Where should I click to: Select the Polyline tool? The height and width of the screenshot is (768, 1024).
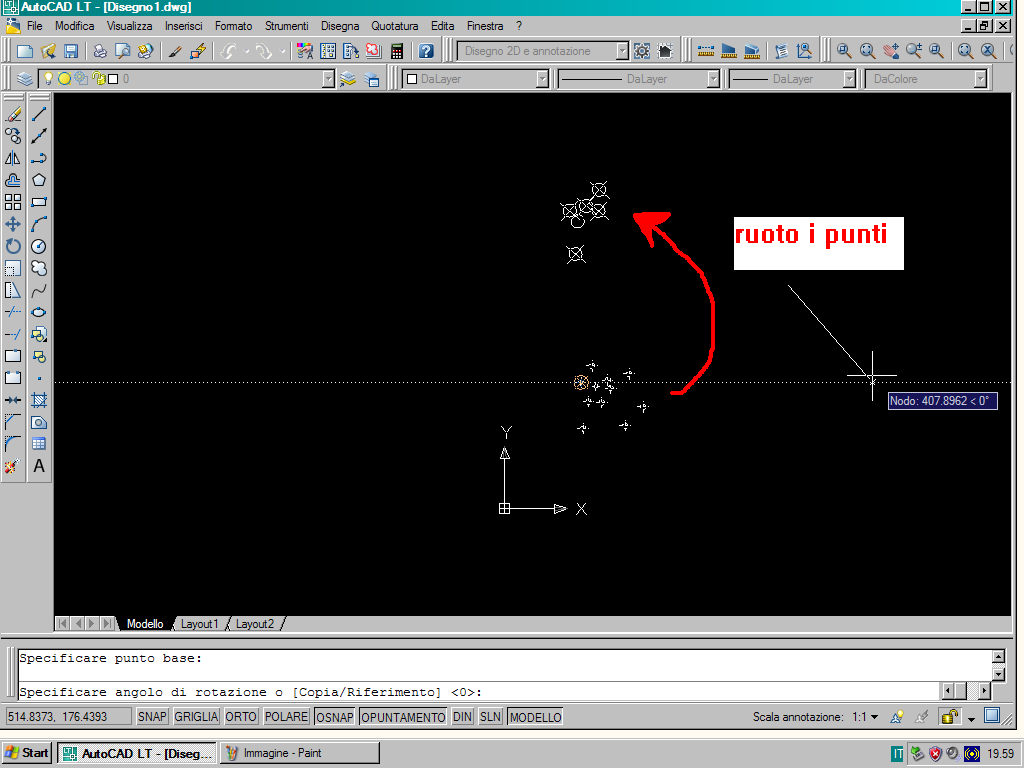click(39, 158)
